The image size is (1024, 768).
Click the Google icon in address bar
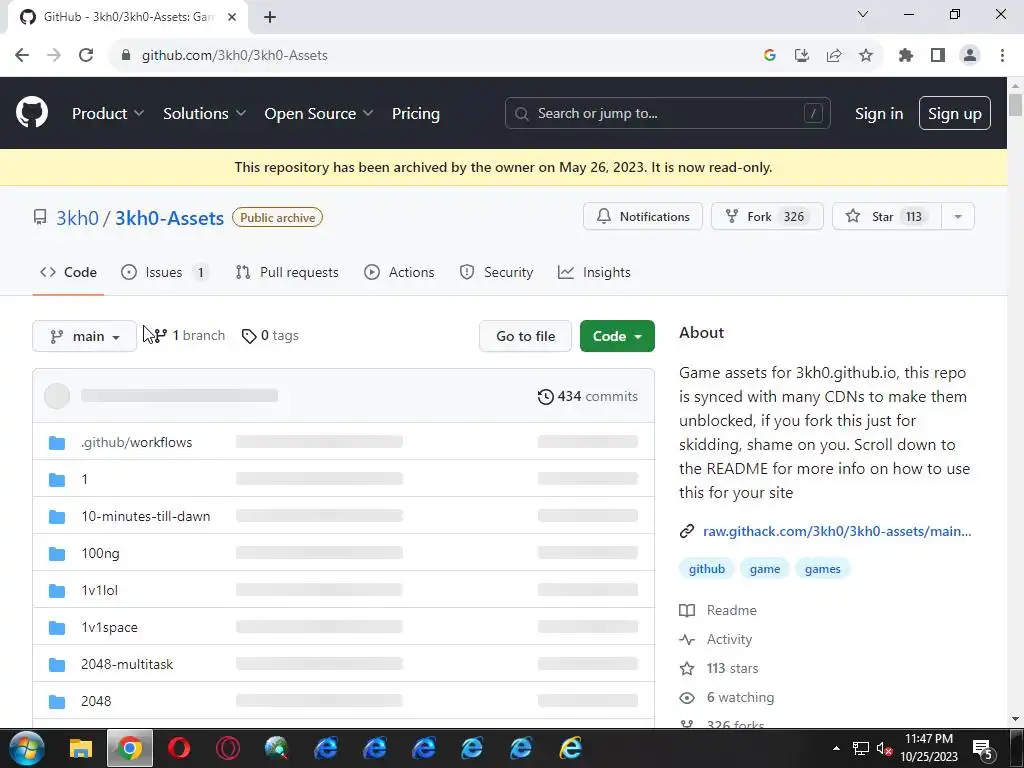click(x=770, y=56)
